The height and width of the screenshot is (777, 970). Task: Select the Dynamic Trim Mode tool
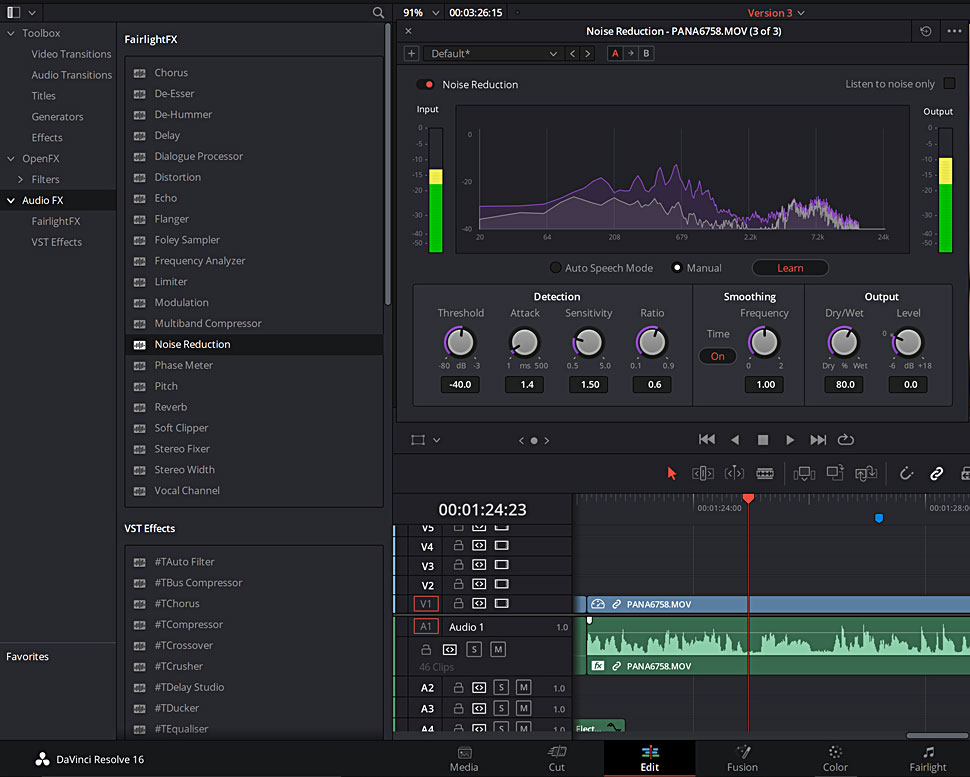[x=734, y=473]
